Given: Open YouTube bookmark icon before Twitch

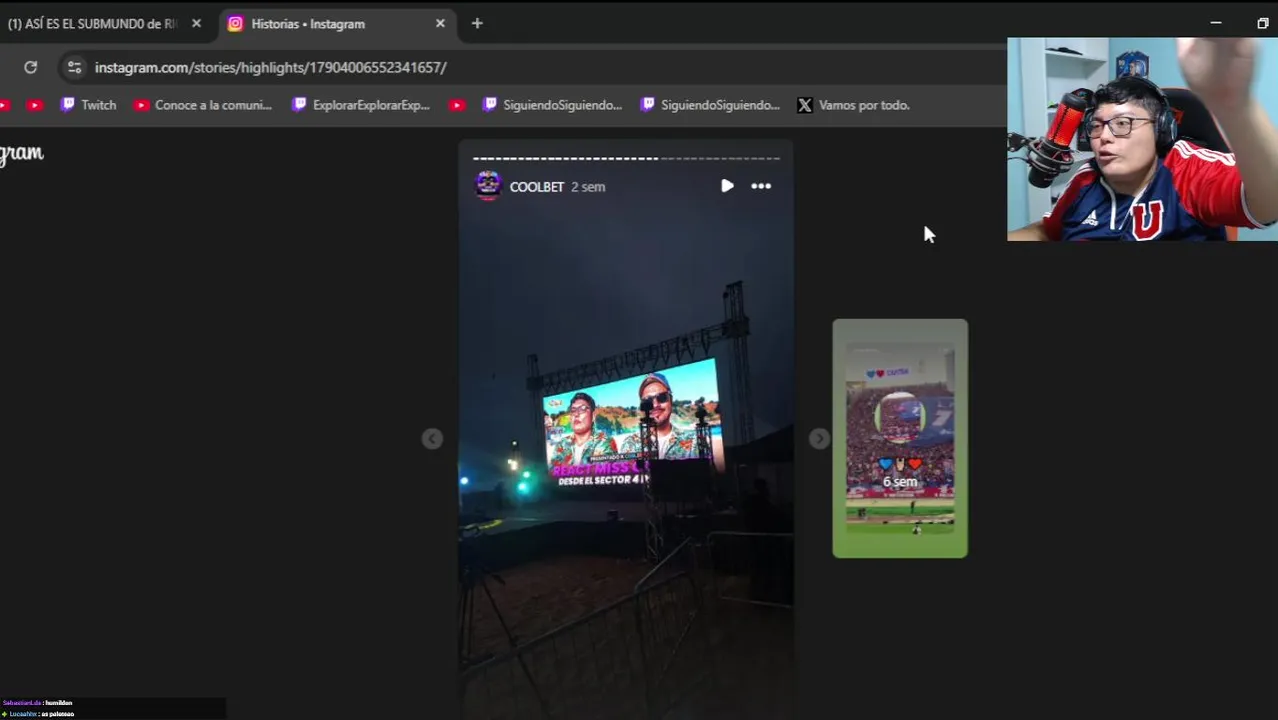Looking at the screenshot, I should click(35, 105).
